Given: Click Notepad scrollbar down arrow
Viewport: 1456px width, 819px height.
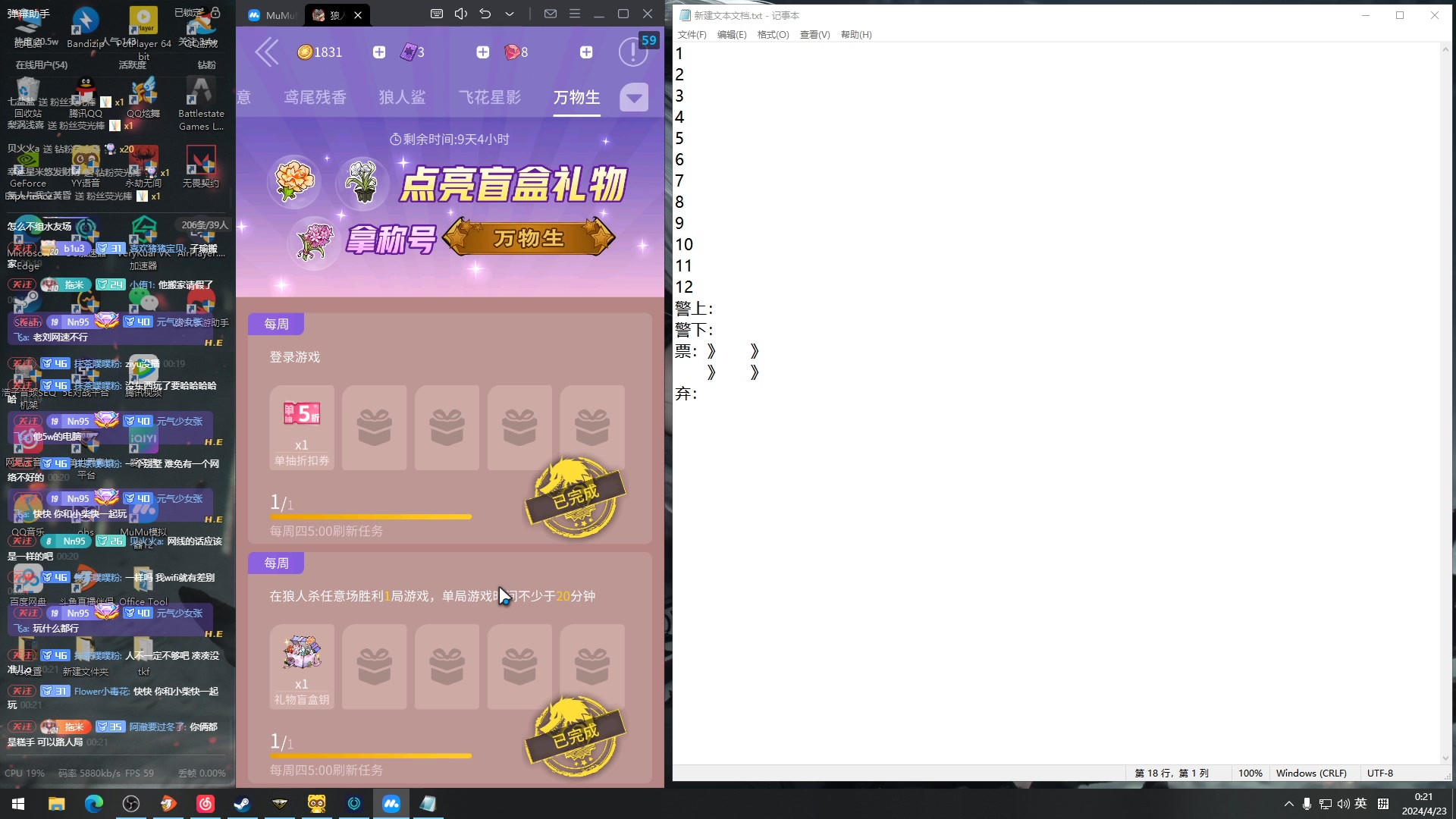Looking at the screenshot, I should (1445, 758).
